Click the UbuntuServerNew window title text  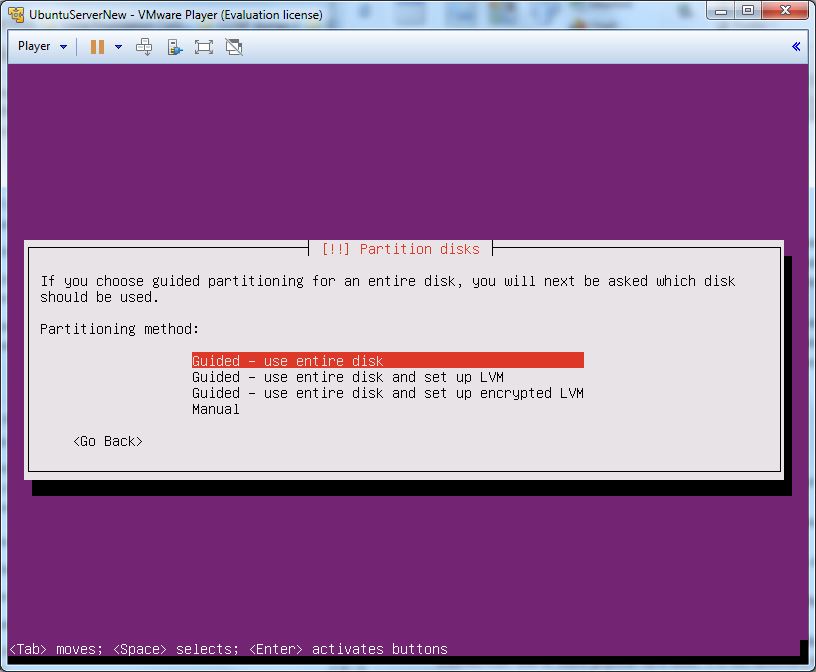point(176,15)
